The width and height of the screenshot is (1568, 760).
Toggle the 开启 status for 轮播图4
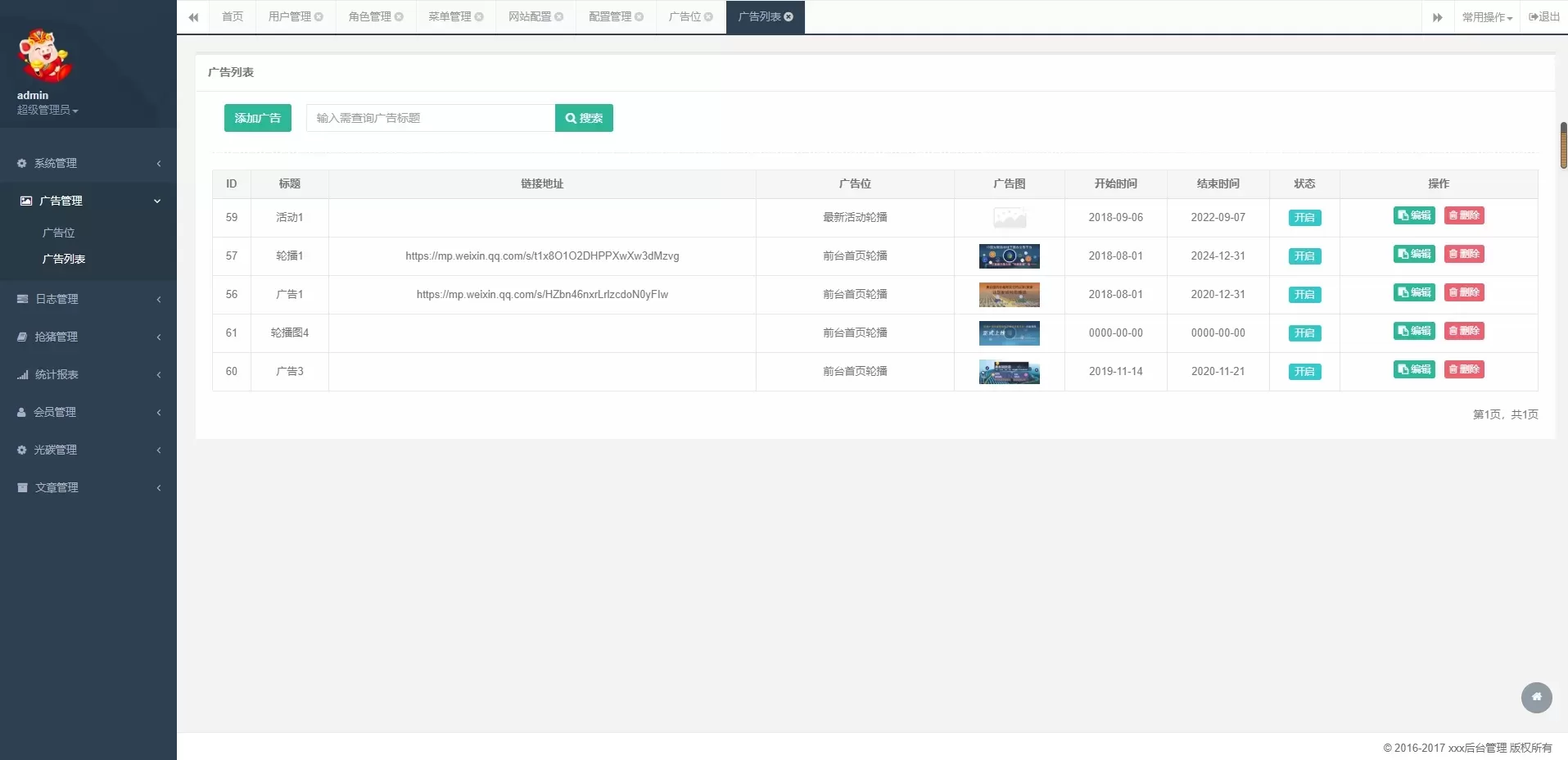tap(1304, 333)
